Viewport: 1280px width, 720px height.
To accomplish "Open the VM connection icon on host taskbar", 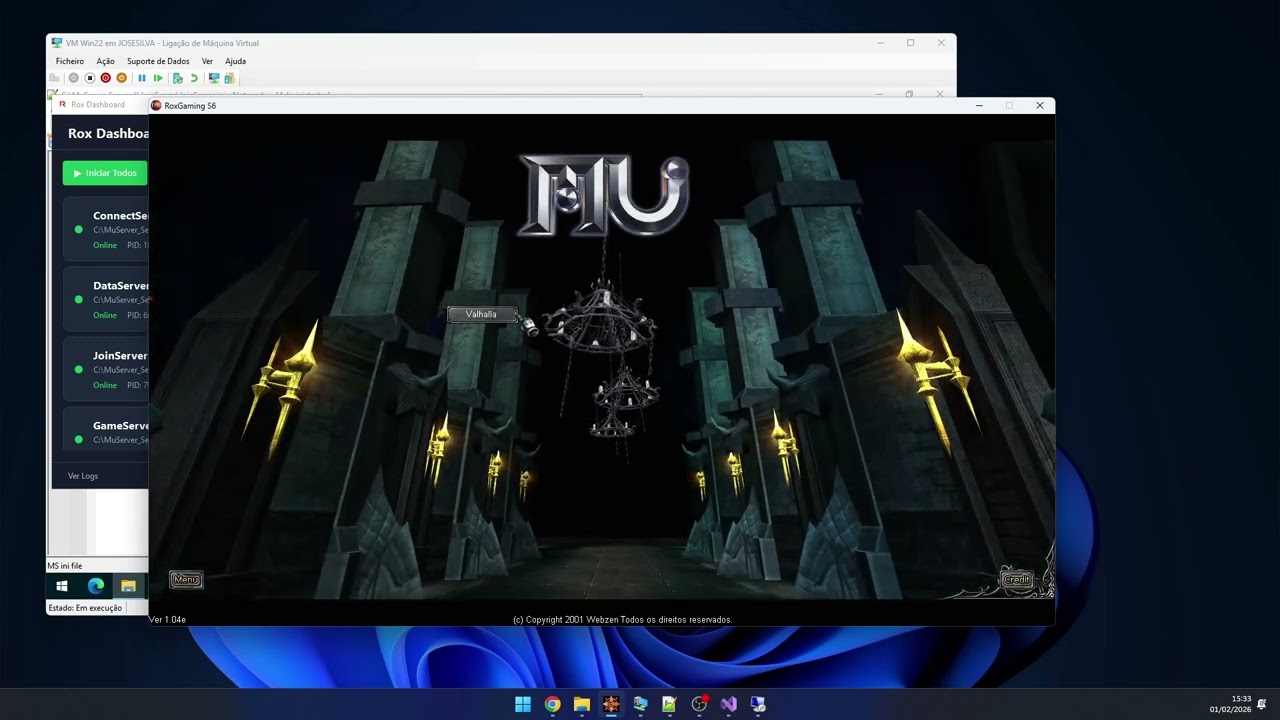I will (757, 704).
